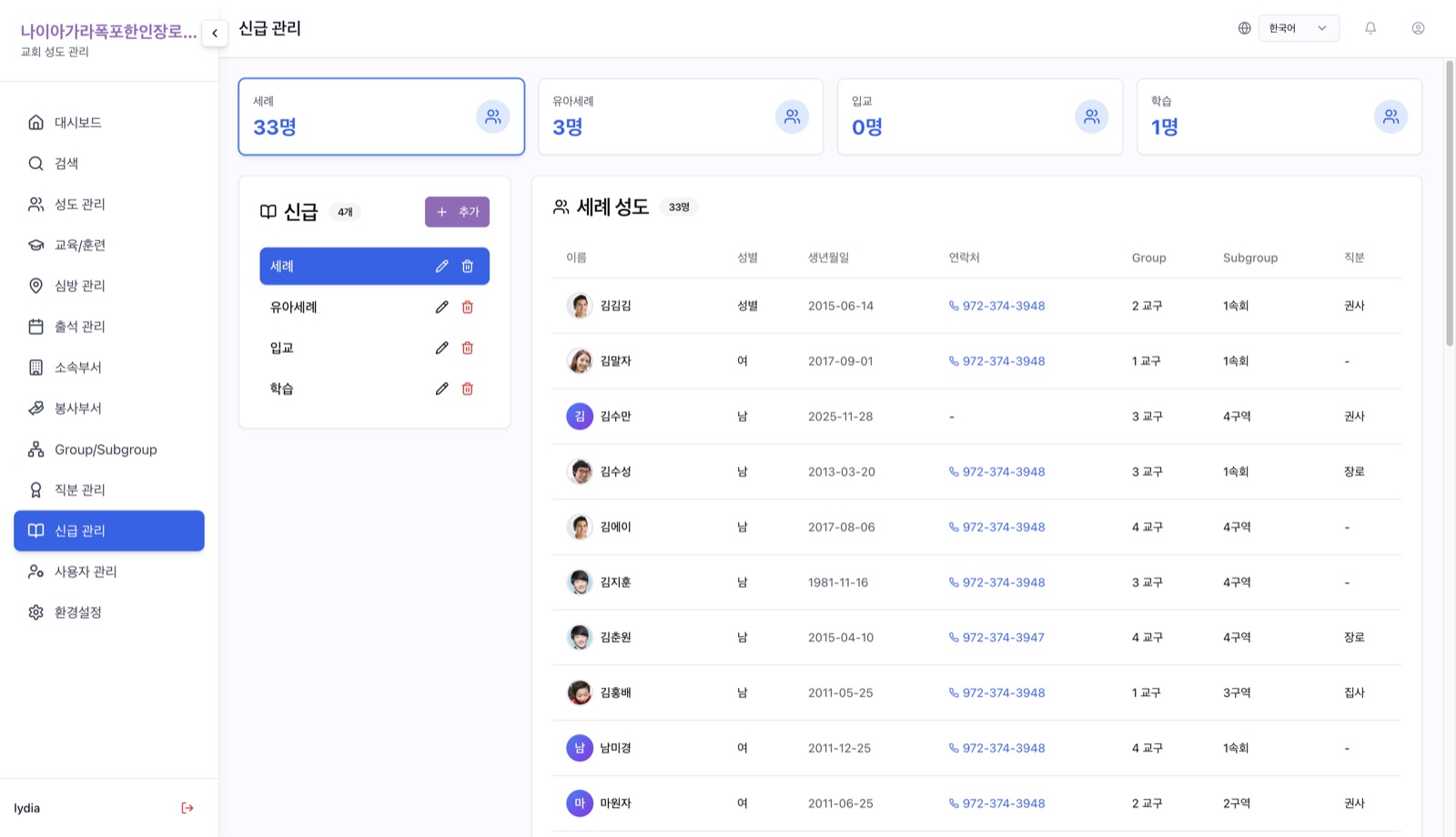This screenshot has width=1456, height=837.
Task: Open 환경설정 settings menu item
Action: coord(109,612)
